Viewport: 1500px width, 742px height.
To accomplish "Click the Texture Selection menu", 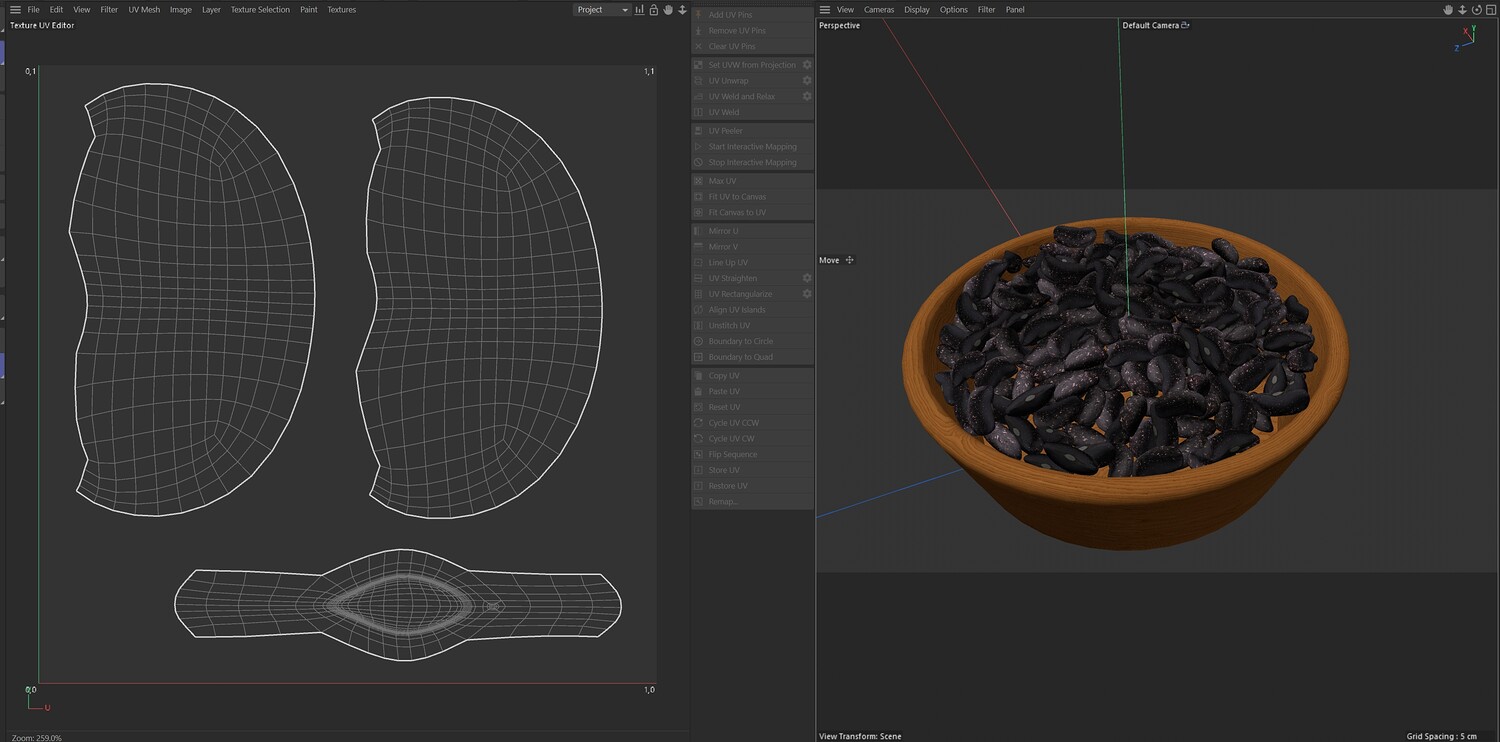I will point(260,10).
